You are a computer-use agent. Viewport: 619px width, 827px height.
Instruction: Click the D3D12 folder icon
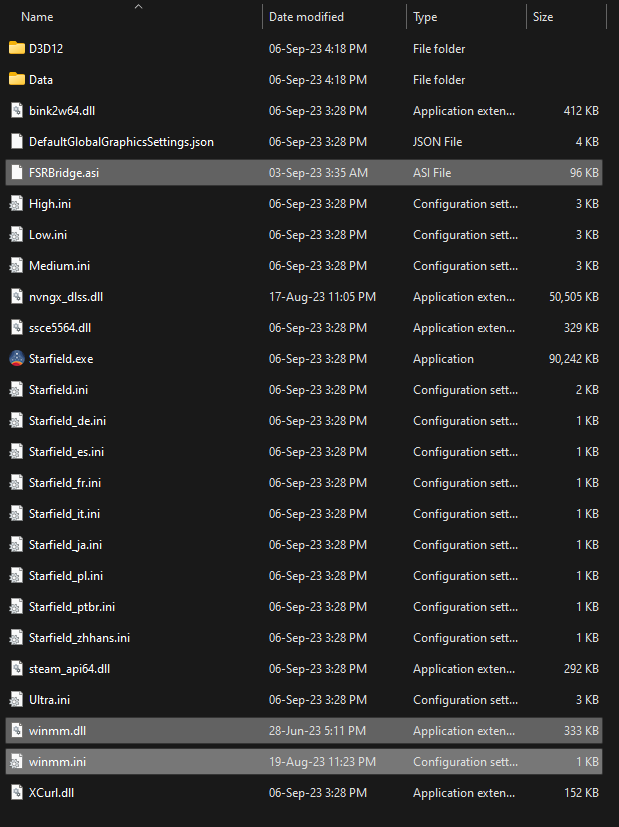coord(17,49)
